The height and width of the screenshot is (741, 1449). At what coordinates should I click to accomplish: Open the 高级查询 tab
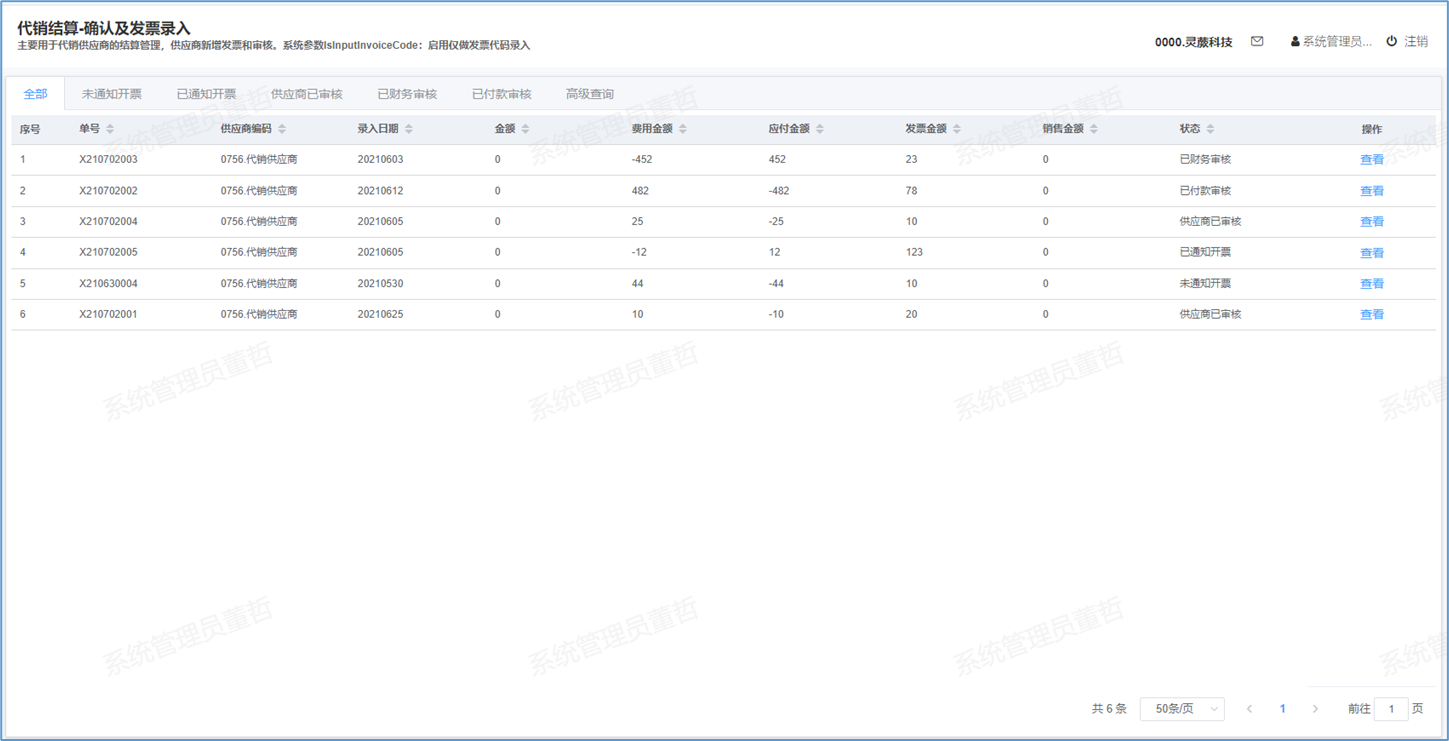(x=590, y=94)
